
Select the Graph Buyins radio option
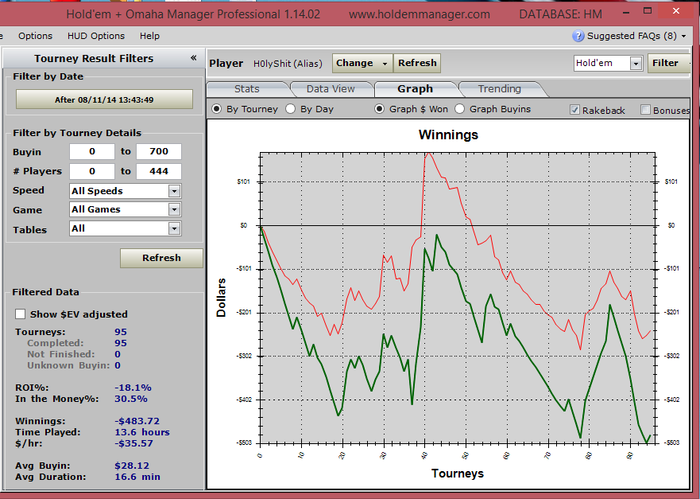point(460,109)
